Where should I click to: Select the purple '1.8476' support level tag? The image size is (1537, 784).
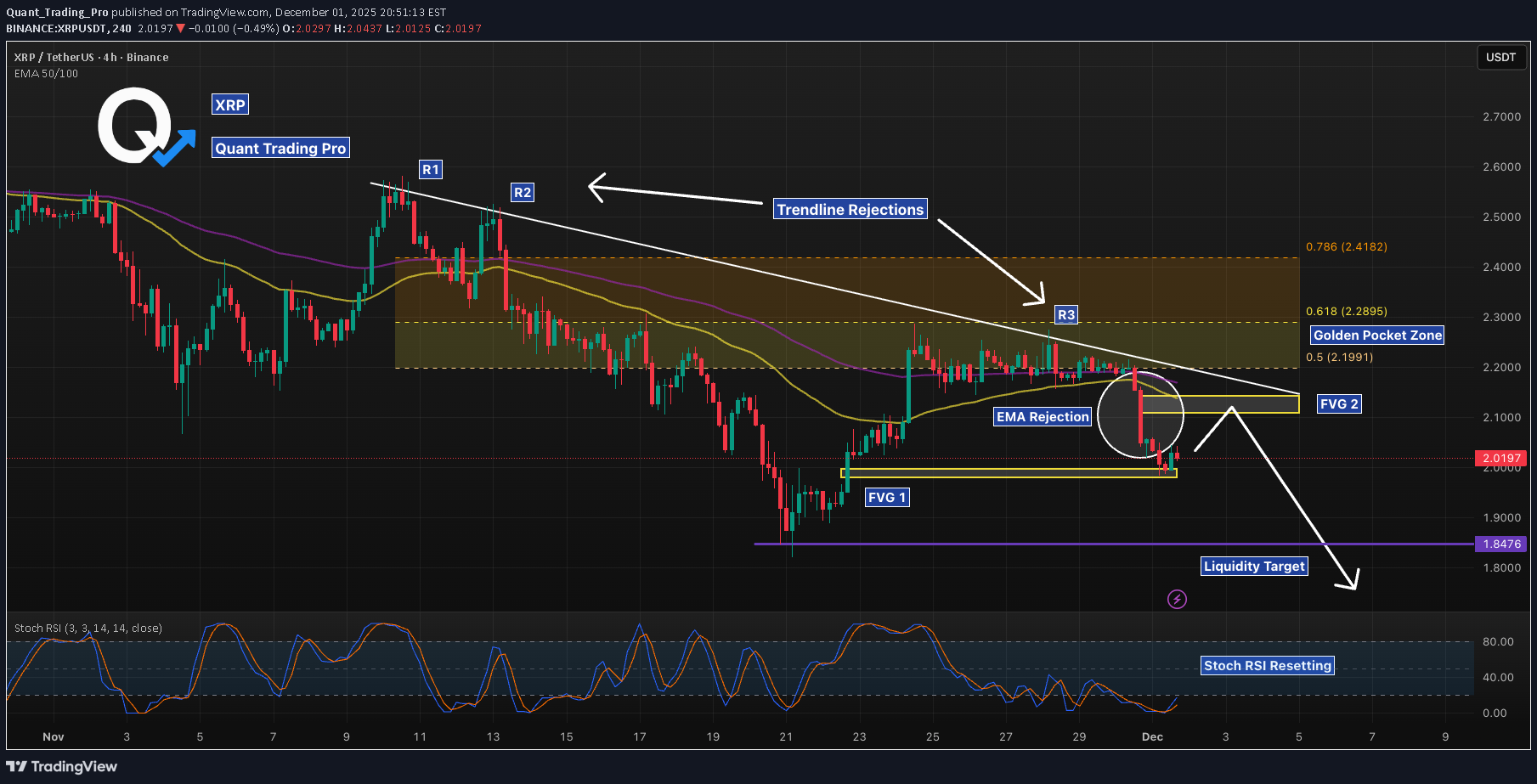(1500, 544)
